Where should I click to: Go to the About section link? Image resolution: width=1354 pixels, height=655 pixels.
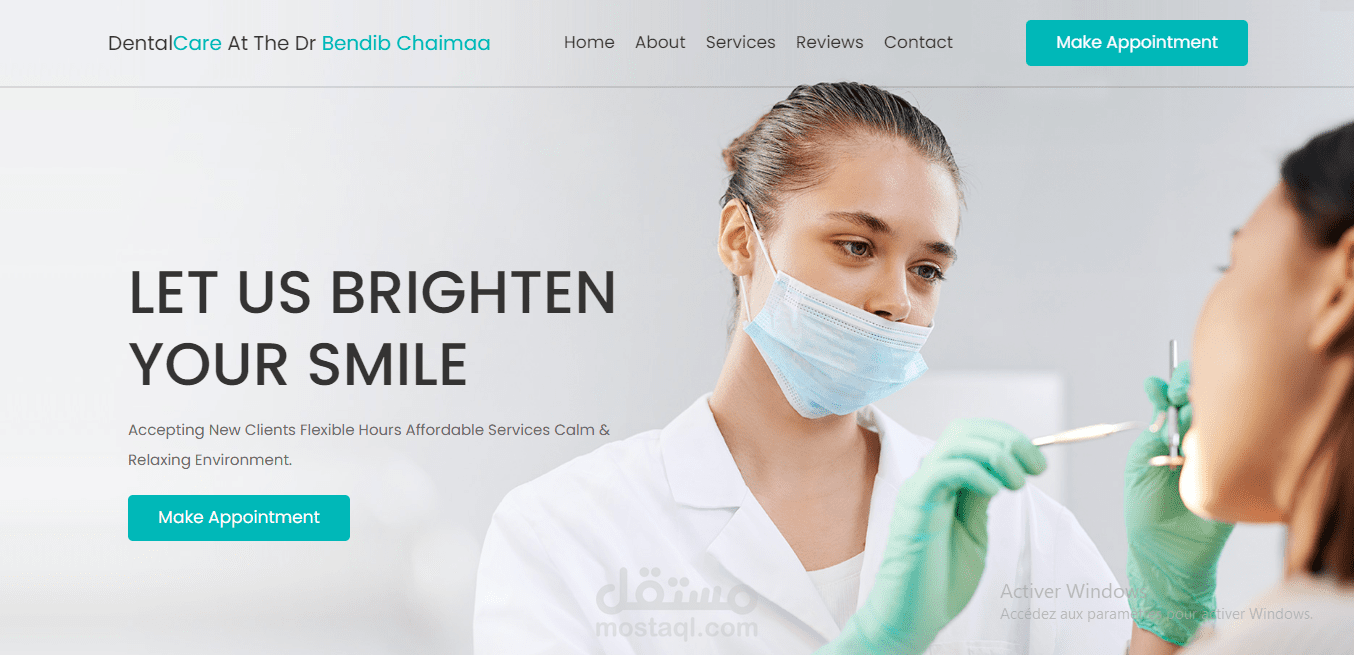[x=660, y=42]
